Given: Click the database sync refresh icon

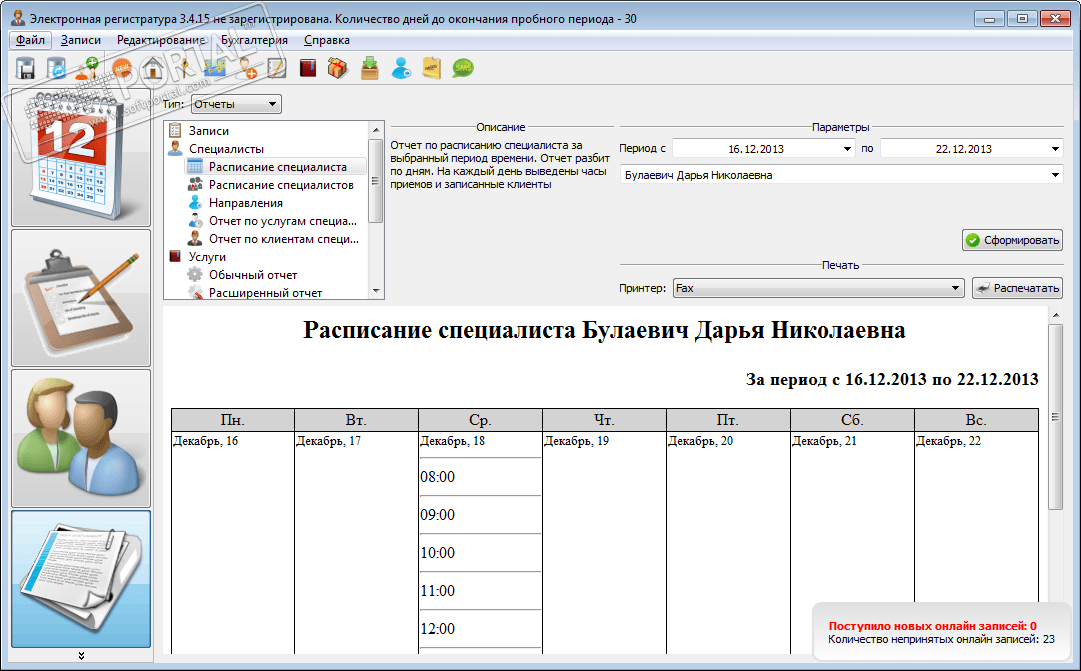Looking at the screenshot, I should pyautogui.click(x=56, y=68).
